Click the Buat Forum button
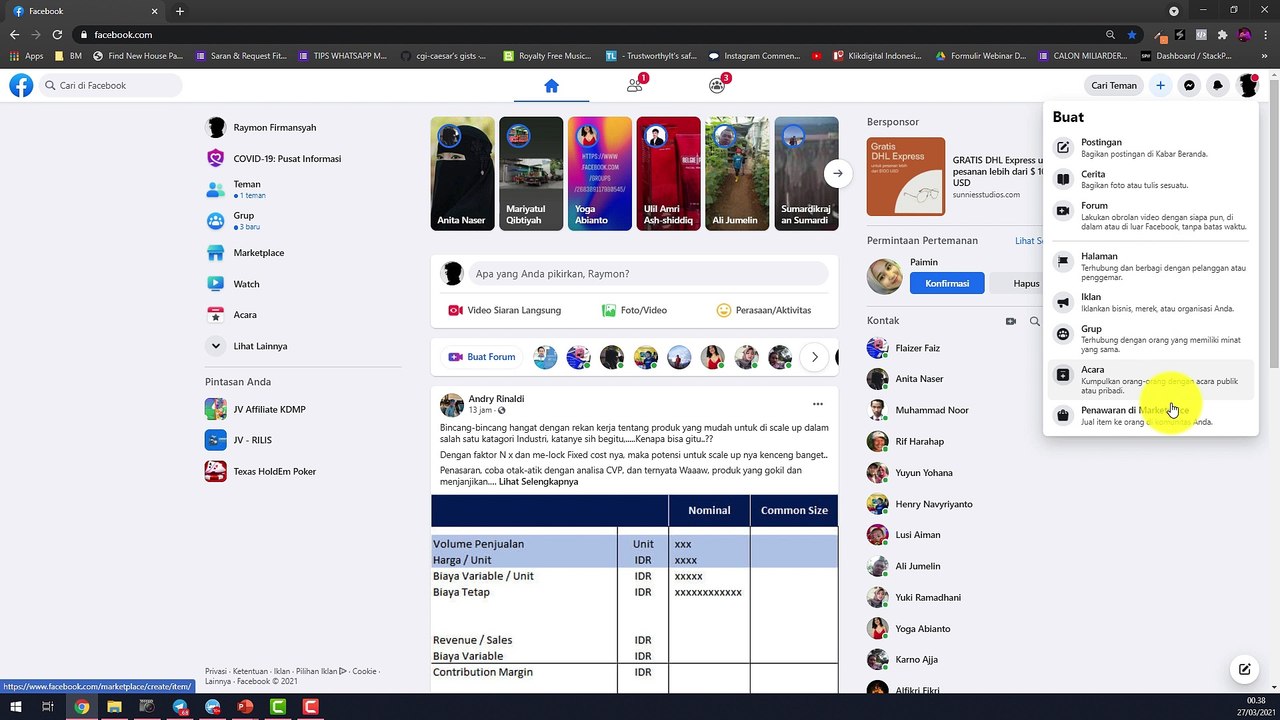 coord(482,357)
